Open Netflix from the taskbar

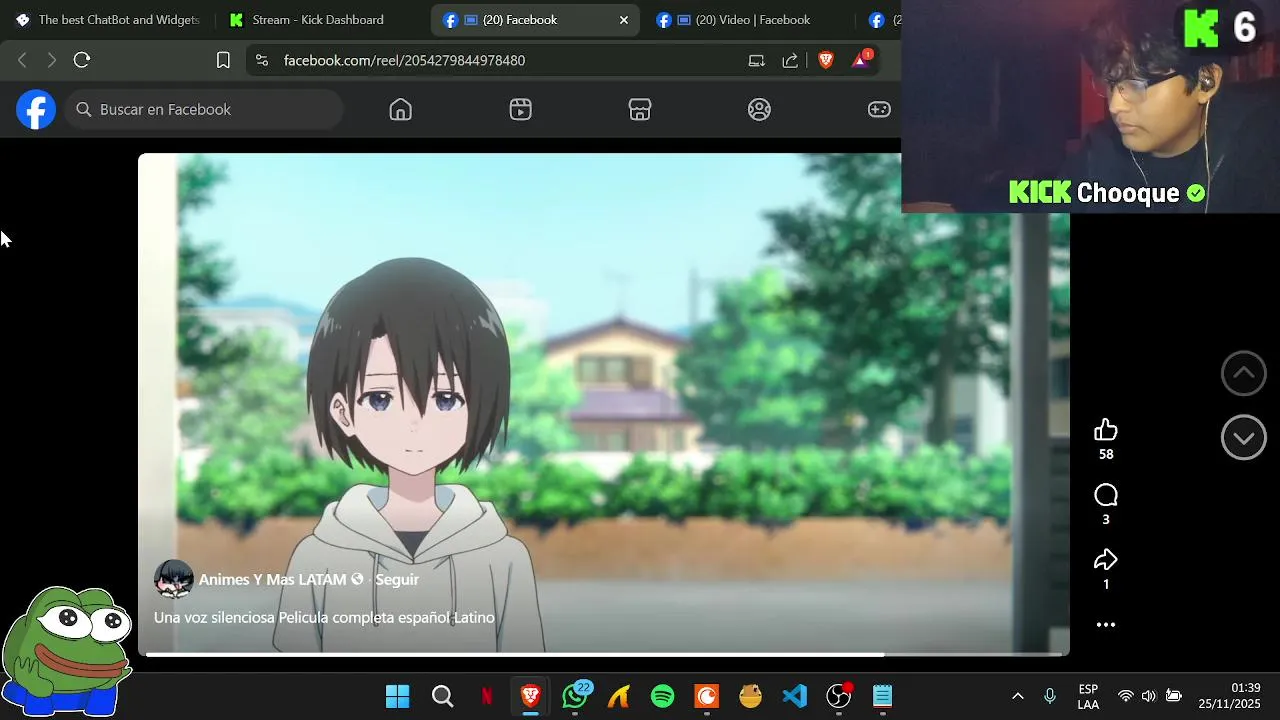click(487, 696)
